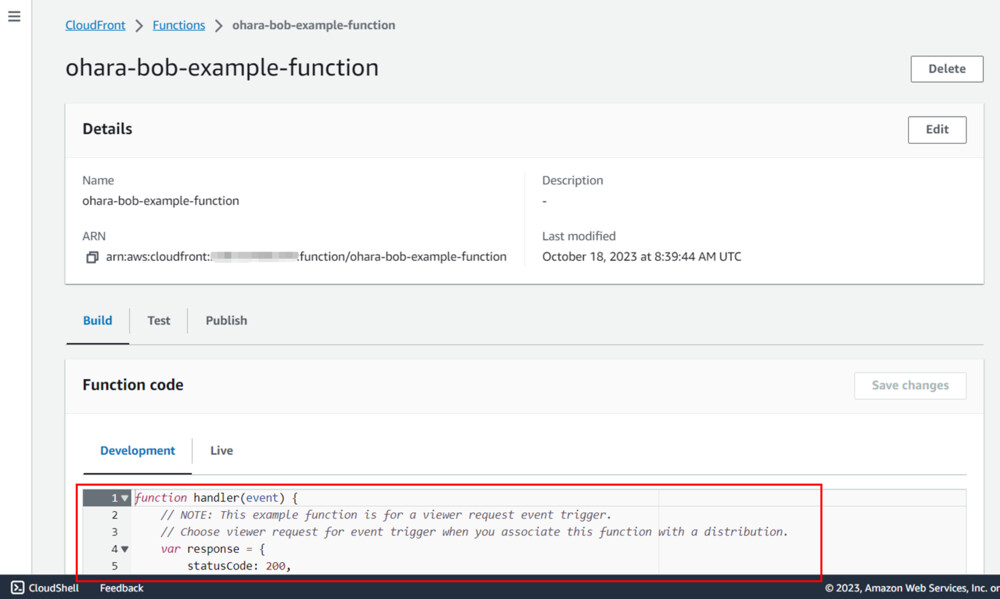
Task: Open CloudShell icon in the footer
Action: (x=18, y=588)
